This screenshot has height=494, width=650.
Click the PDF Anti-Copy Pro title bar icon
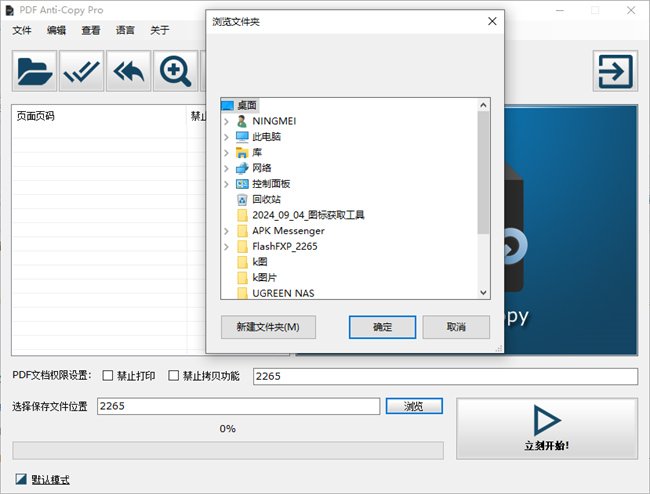(x=10, y=10)
